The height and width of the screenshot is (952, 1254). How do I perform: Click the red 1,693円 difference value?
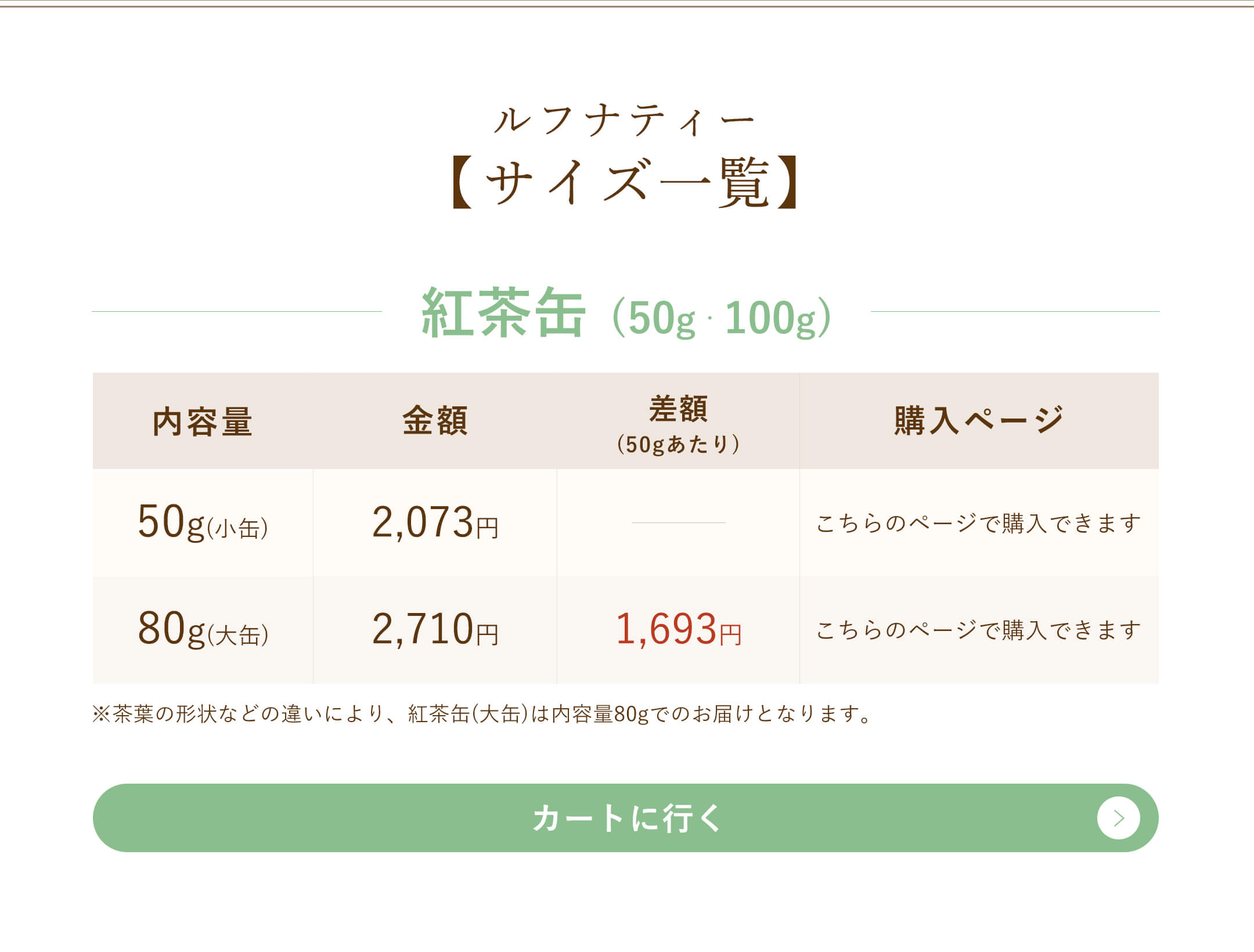(678, 629)
